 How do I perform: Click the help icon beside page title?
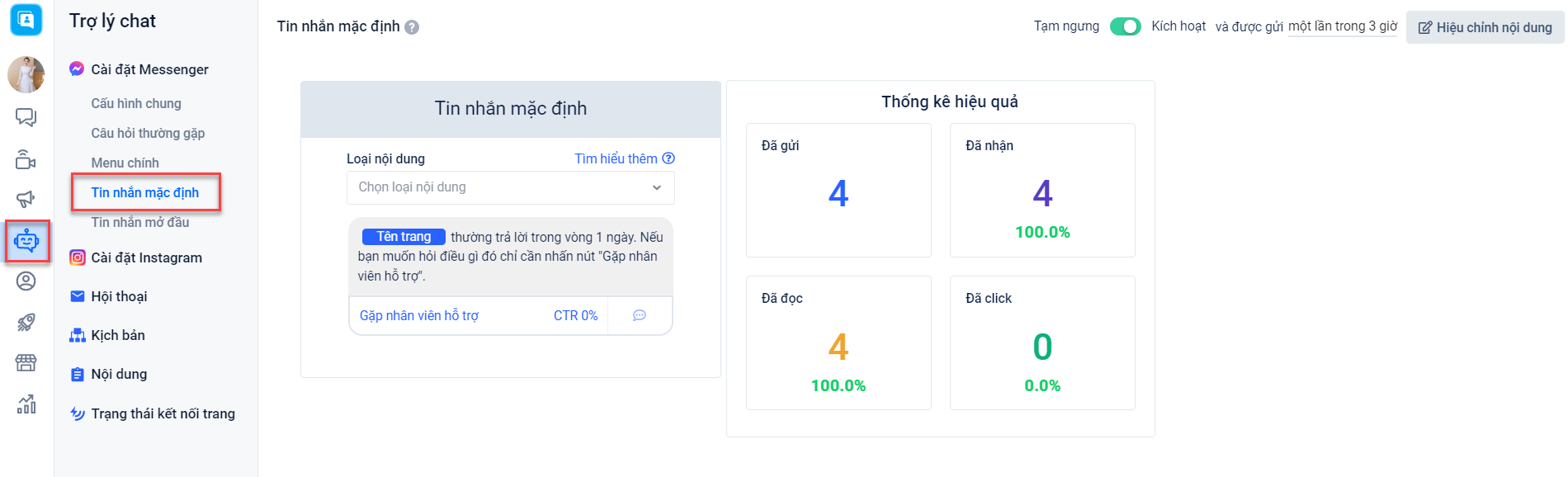412,27
